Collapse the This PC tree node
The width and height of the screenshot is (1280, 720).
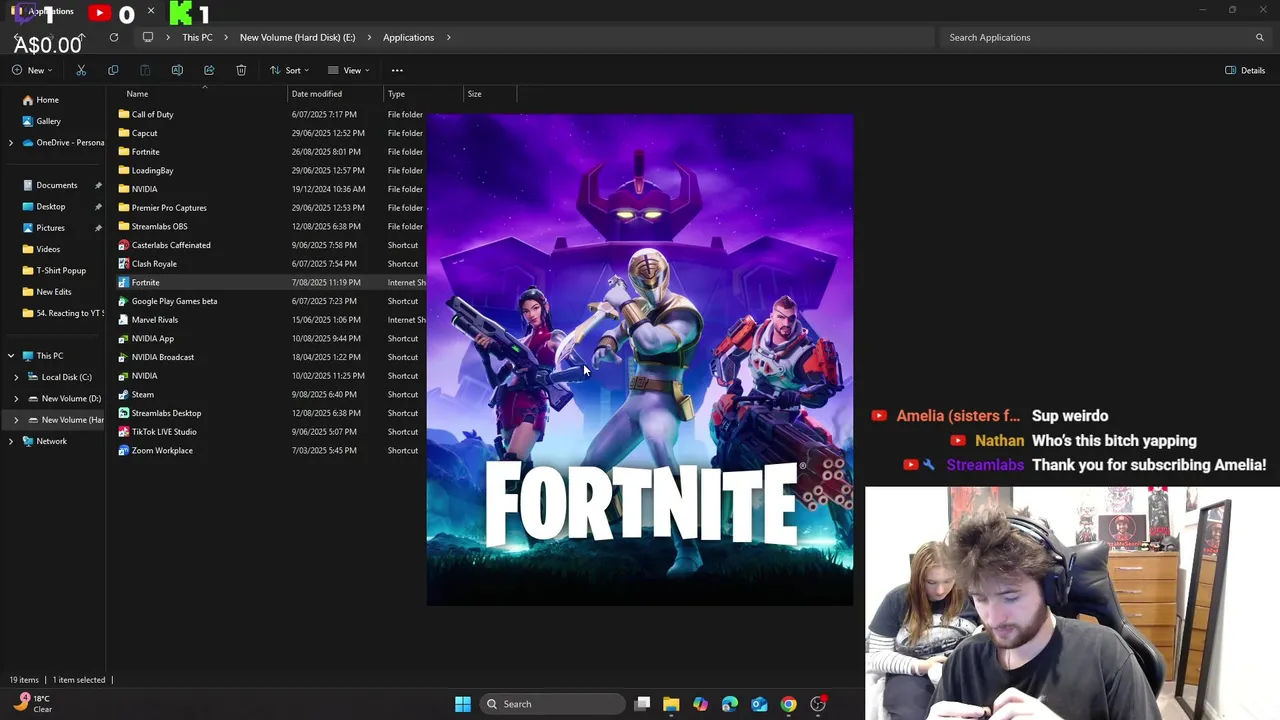(11, 356)
